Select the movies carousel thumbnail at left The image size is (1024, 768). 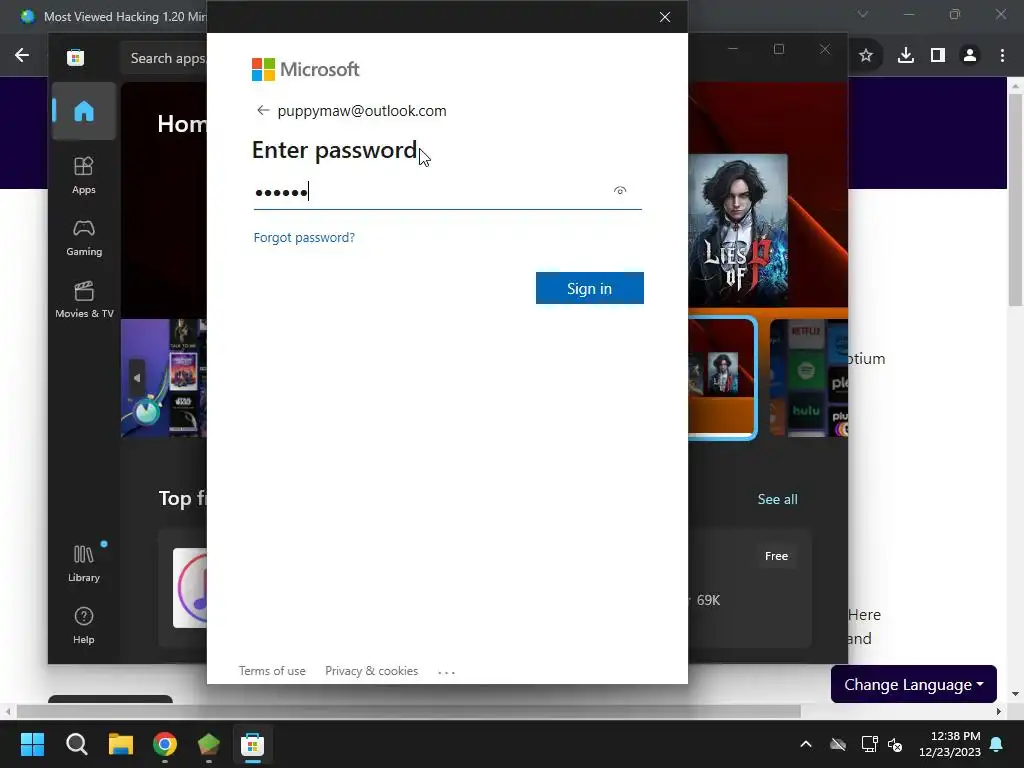(x=165, y=377)
